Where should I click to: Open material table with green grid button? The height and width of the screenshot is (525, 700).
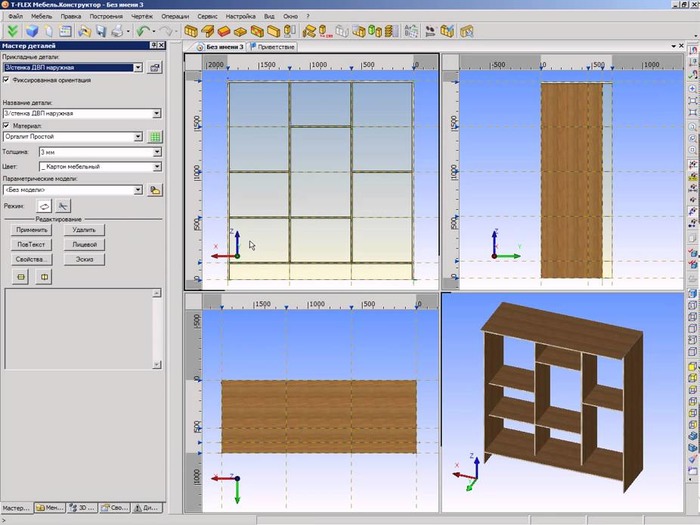click(x=155, y=137)
